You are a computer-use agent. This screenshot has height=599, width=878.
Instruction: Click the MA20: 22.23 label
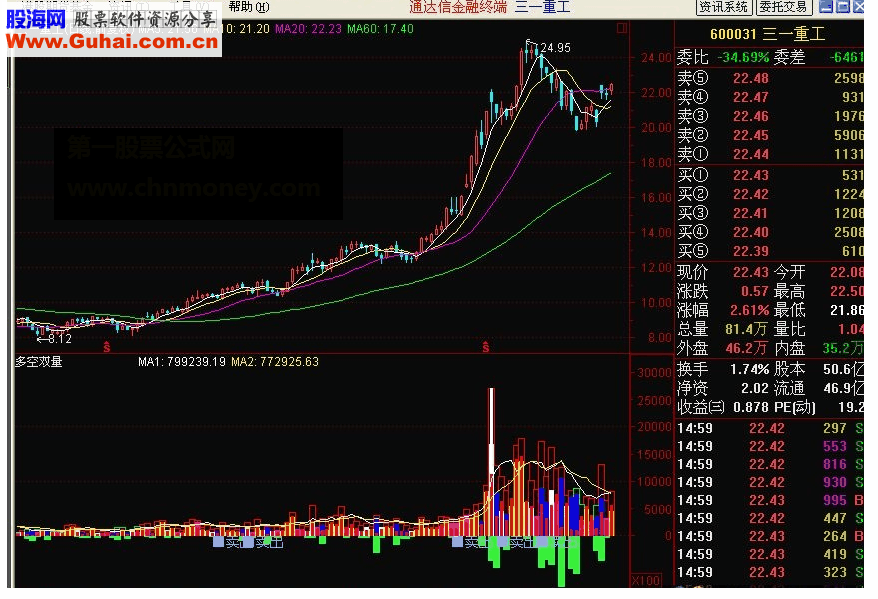click(308, 29)
